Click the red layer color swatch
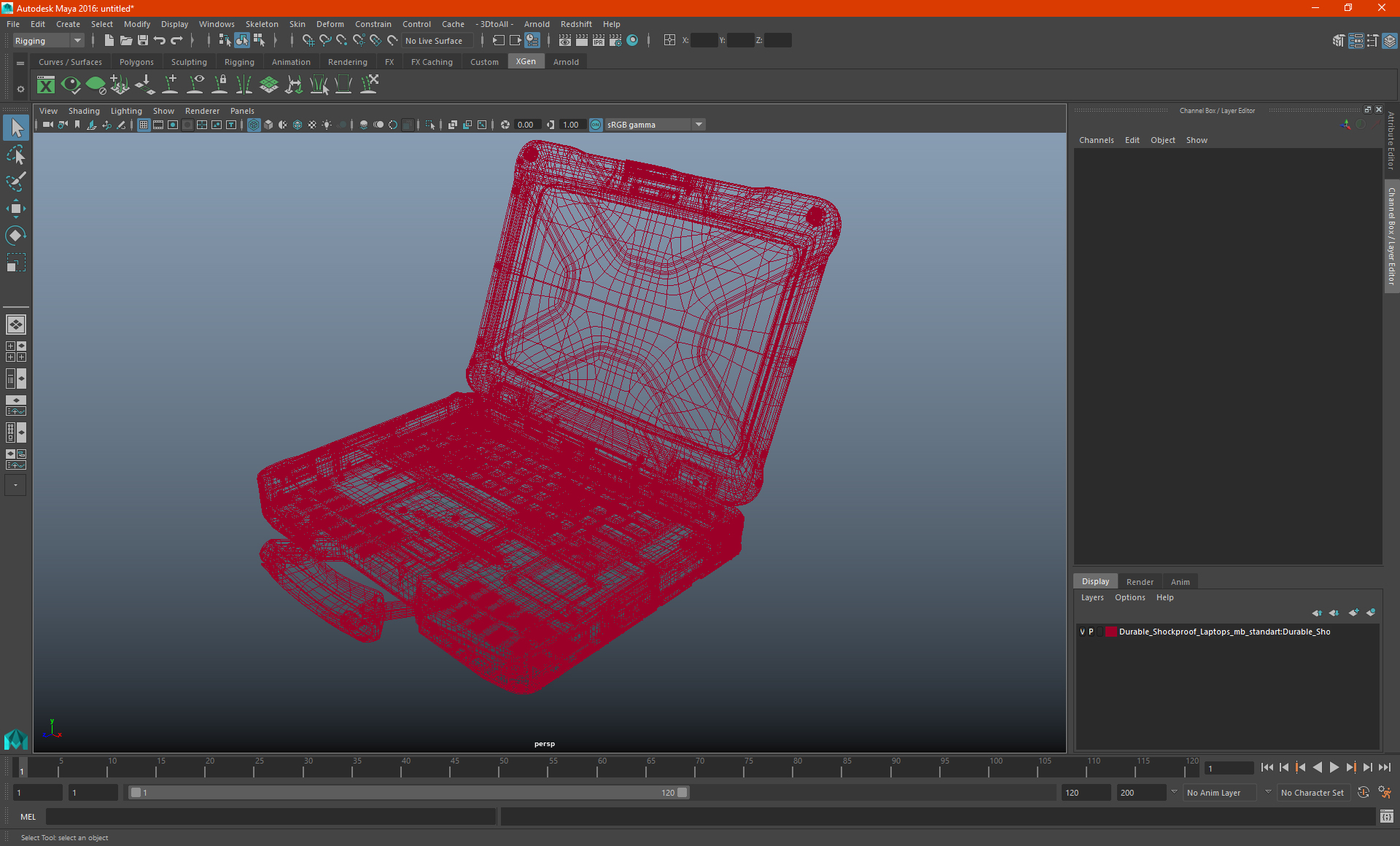Viewport: 1400px width, 846px height. (1111, 632)
